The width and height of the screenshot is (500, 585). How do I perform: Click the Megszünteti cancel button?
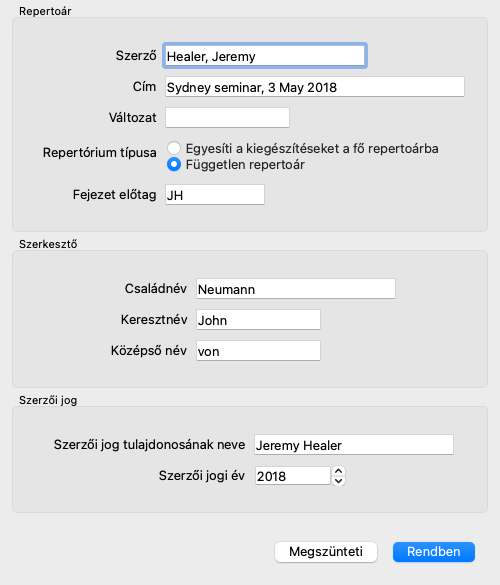click(x=326, y=552)
